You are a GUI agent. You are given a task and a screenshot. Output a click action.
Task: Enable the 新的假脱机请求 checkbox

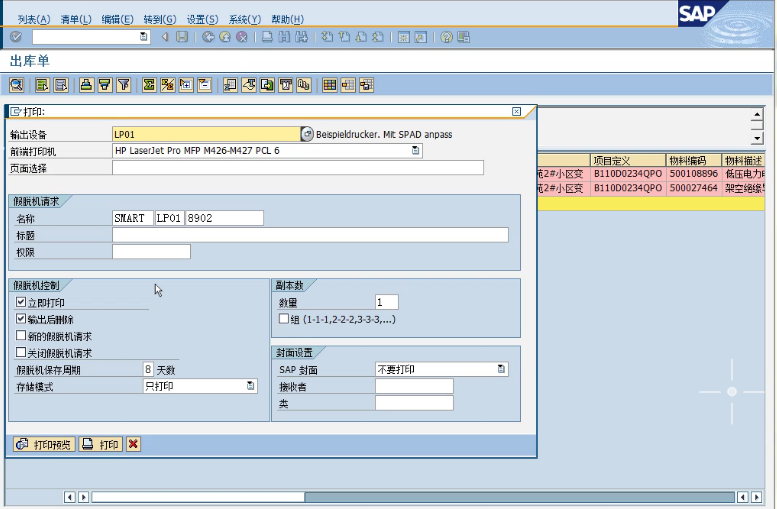click(21, 336)
